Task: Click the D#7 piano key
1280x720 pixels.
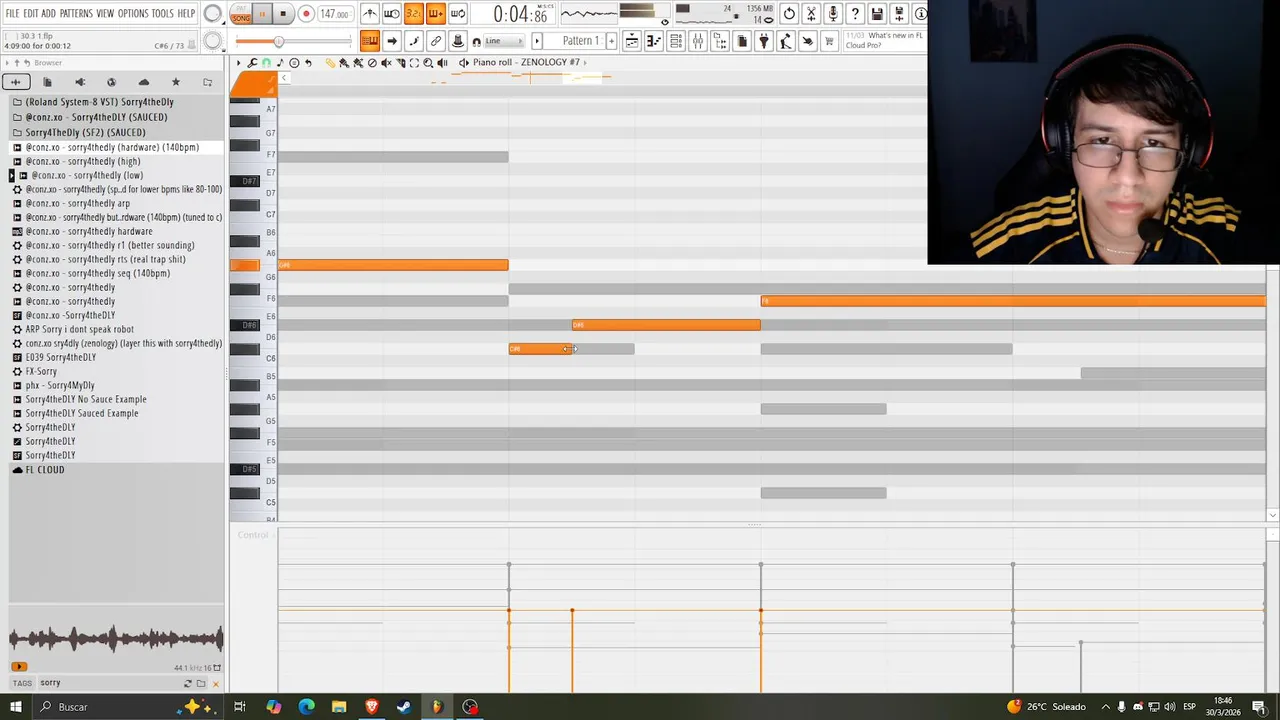Action: (x=245, y=181)
